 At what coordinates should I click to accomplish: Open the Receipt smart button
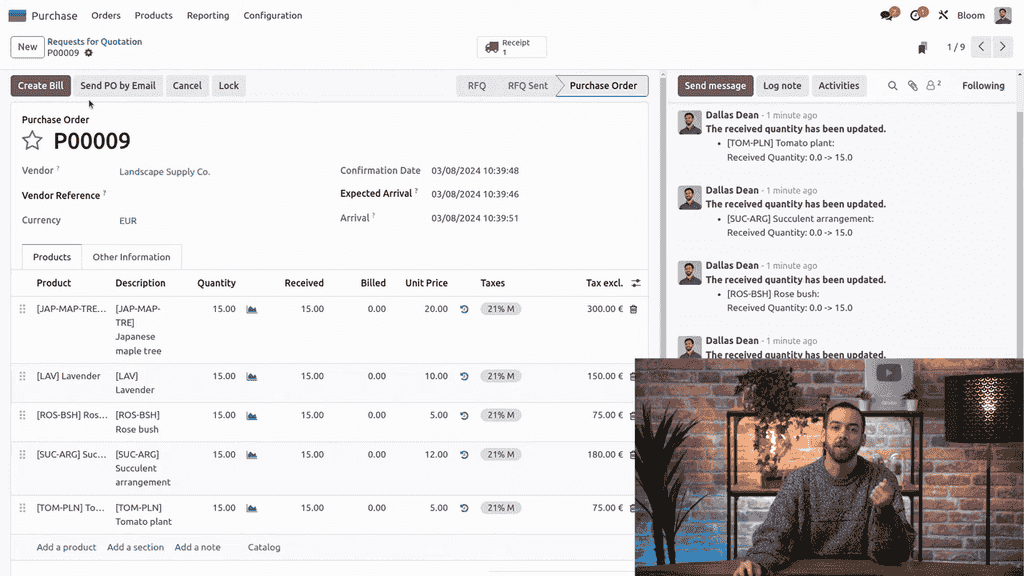coord(511,47)
